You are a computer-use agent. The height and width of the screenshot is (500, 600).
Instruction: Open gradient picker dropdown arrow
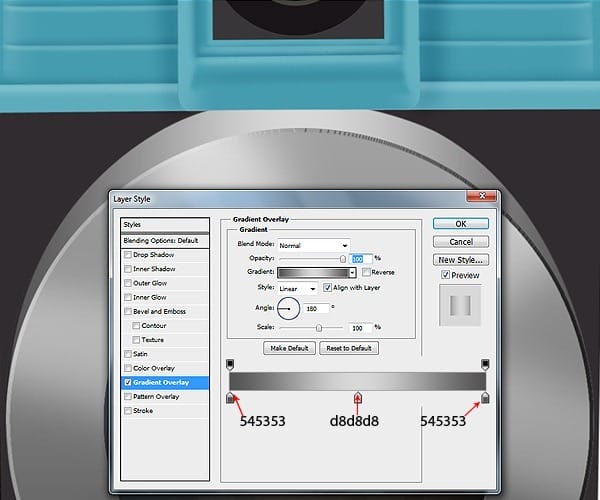pos(352,272)
